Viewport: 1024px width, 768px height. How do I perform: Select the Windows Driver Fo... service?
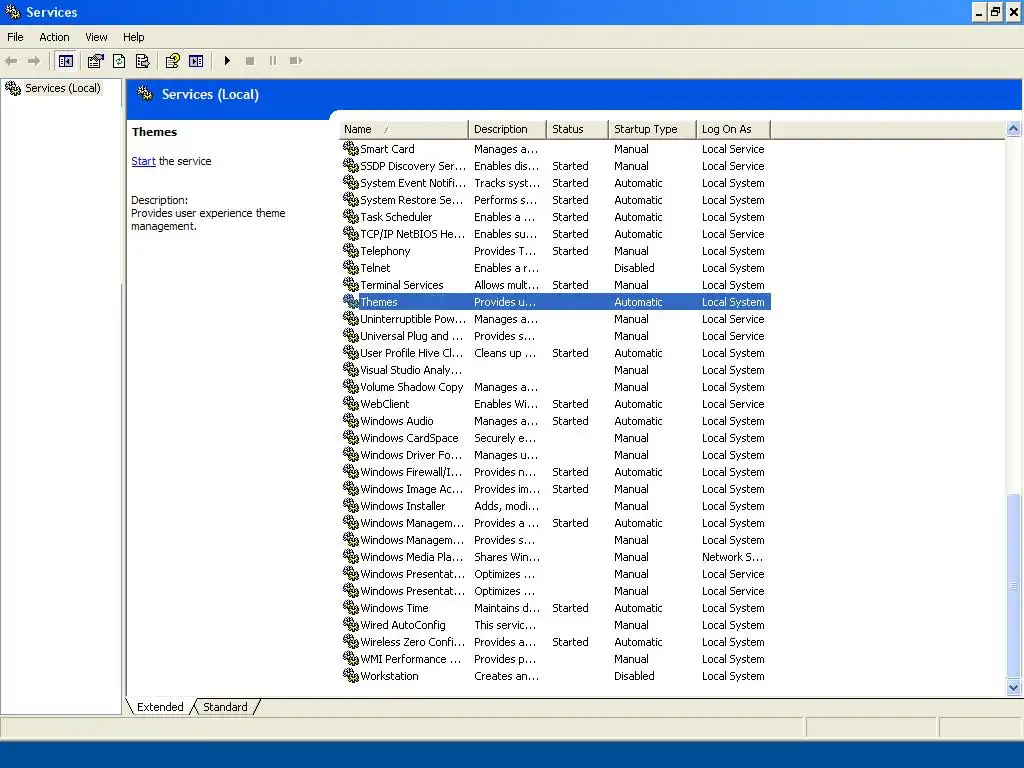556,455
